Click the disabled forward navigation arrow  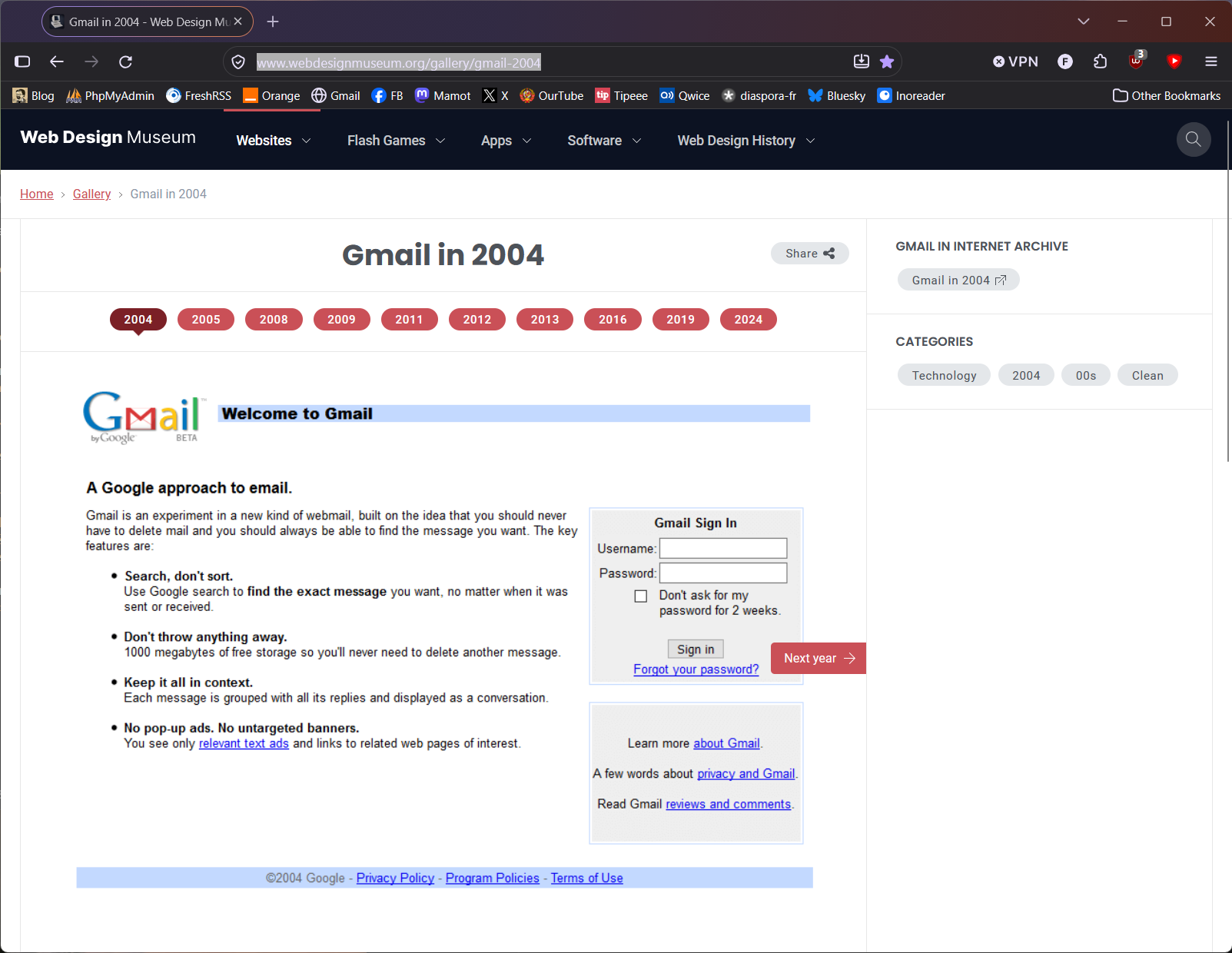[x=91, y=61]
